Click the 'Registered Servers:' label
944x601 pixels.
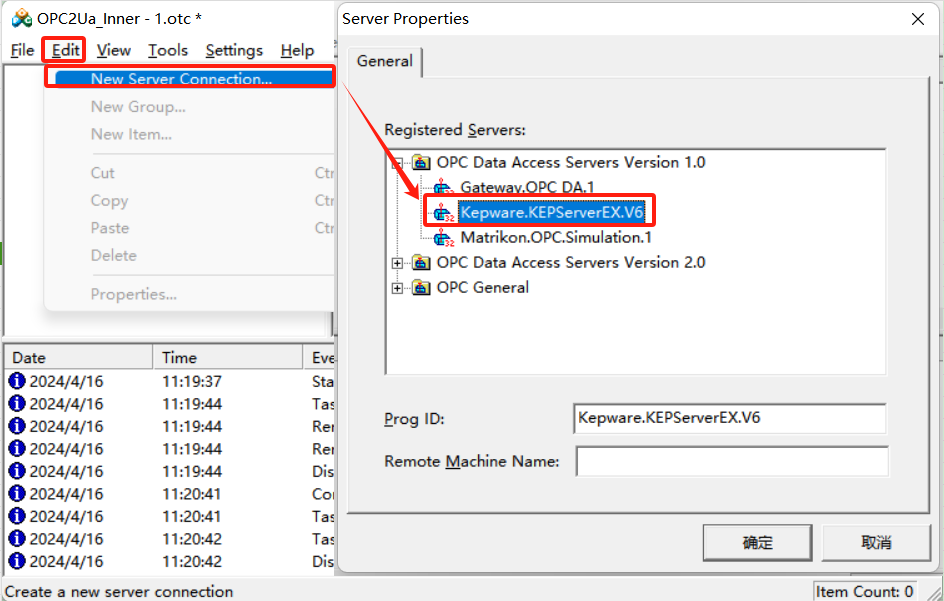pos(455,130)
